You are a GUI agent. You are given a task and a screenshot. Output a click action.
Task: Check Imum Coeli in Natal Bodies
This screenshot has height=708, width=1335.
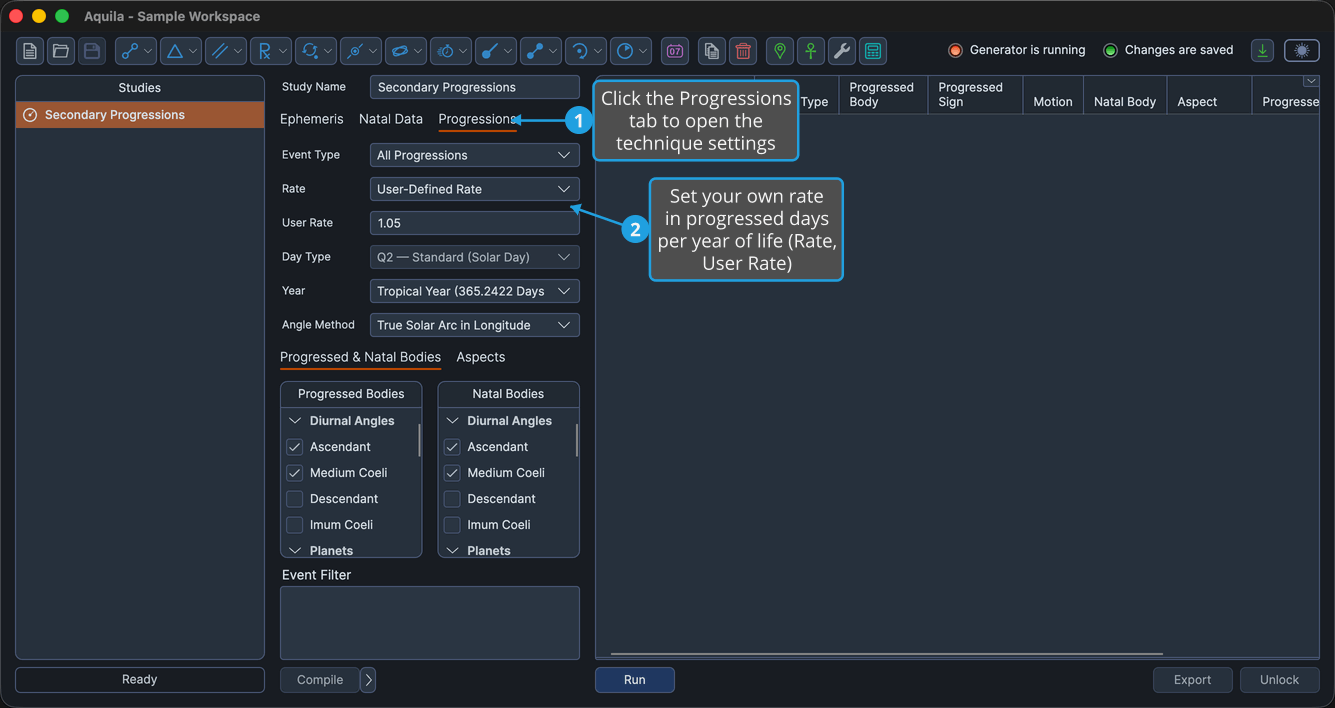point(452,525)
